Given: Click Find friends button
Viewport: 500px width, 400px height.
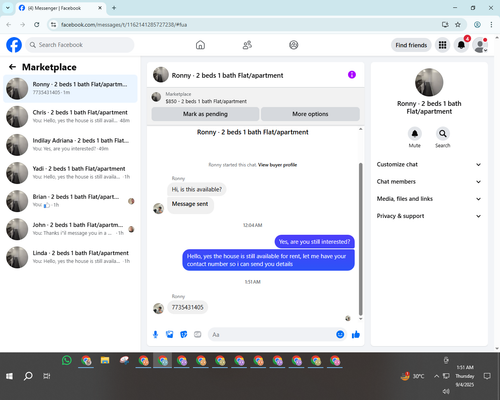Looking at the screenshot, I should (x=411, y=45).
